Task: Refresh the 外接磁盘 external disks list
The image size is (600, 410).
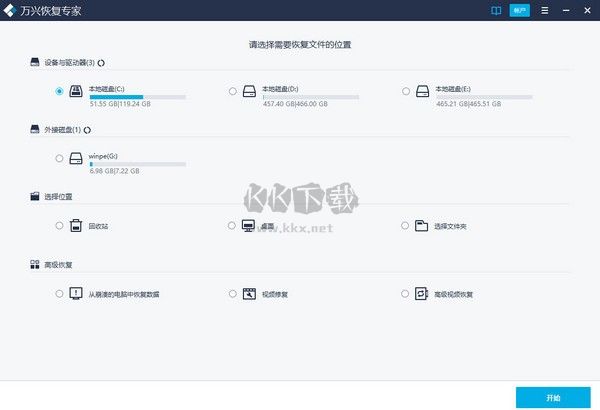Action: click(87, 129)
